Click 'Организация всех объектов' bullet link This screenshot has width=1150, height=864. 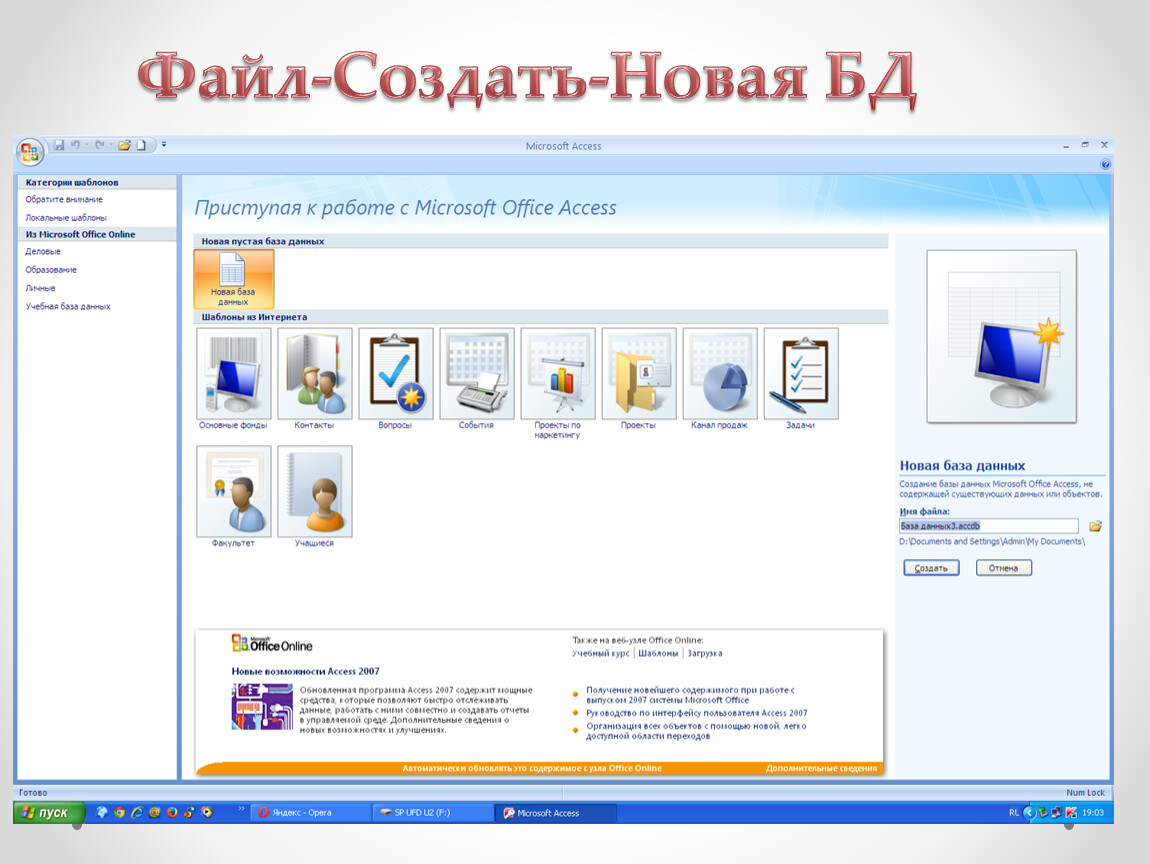(x=695, y=731)
